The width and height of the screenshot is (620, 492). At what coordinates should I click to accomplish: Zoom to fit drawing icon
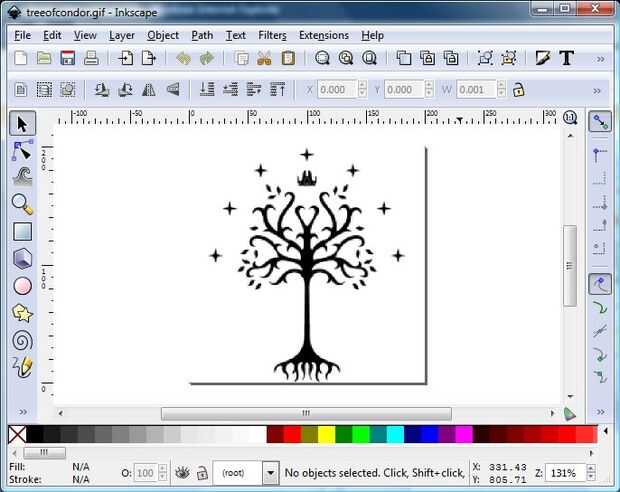click(x=346, y=58)
